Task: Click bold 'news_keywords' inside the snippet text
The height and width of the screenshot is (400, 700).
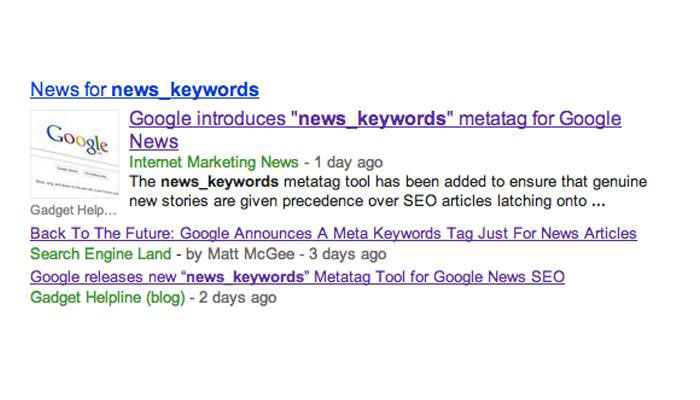Action: (x=220, y=182)
